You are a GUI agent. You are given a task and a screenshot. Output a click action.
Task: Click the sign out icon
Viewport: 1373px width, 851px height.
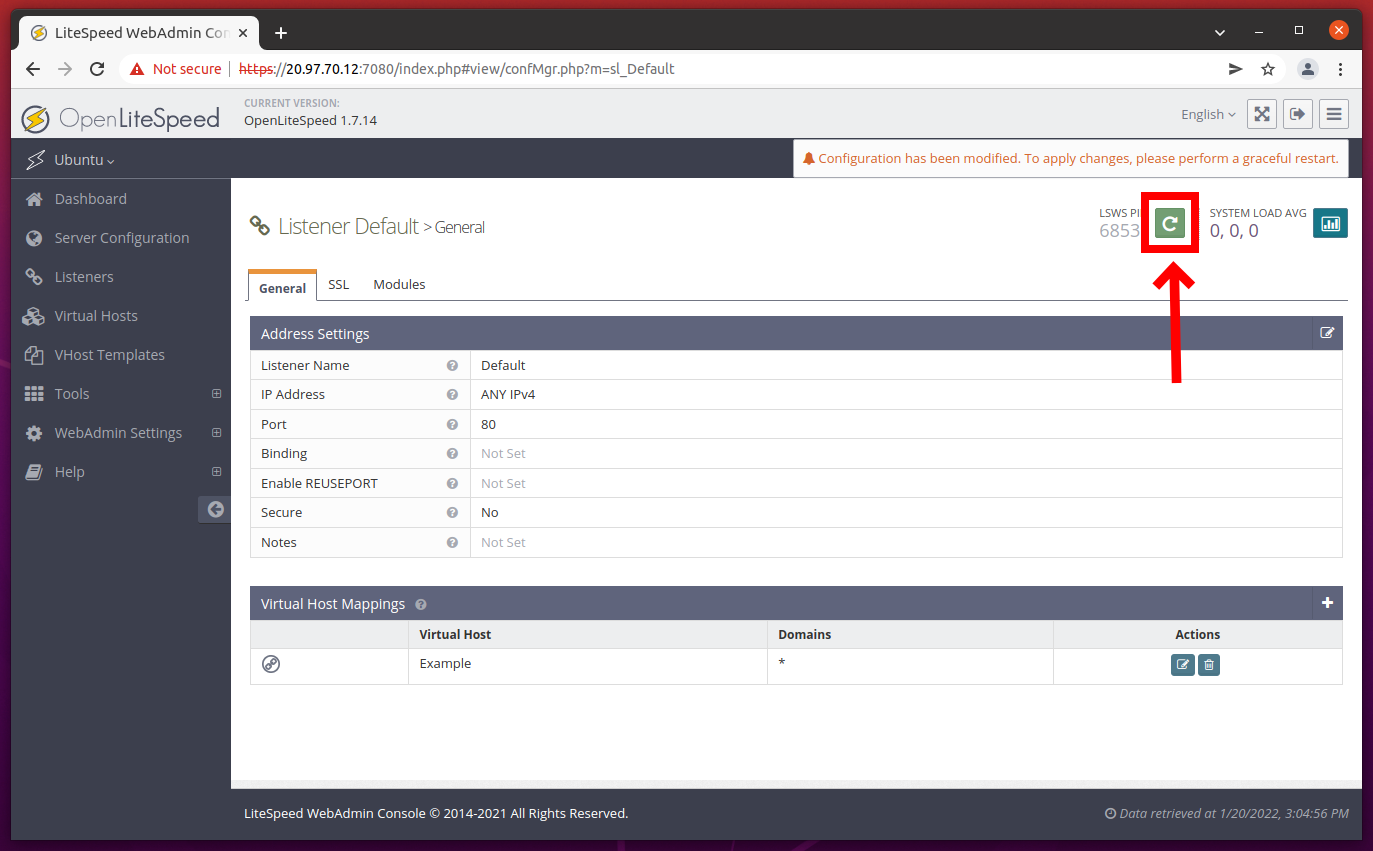coord(1298,114)
